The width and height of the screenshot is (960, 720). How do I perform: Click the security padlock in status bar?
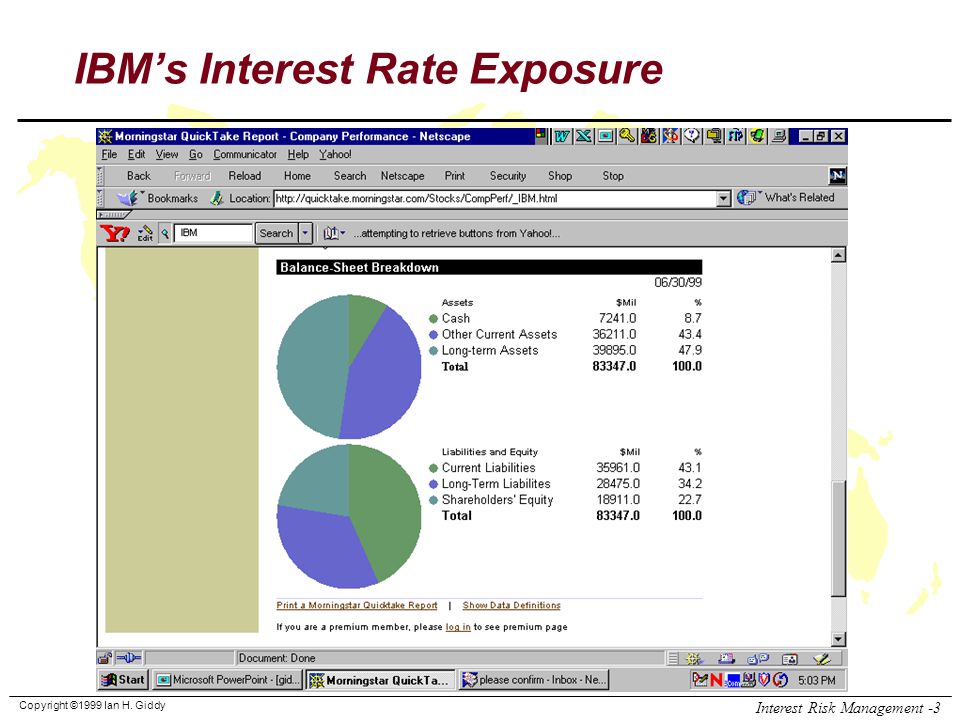[x=105, y=658]
